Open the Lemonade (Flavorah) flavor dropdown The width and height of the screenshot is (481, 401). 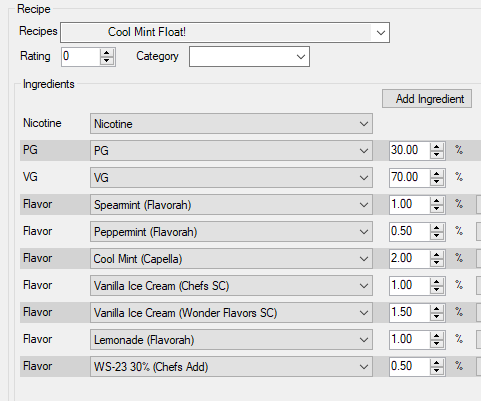231,340
